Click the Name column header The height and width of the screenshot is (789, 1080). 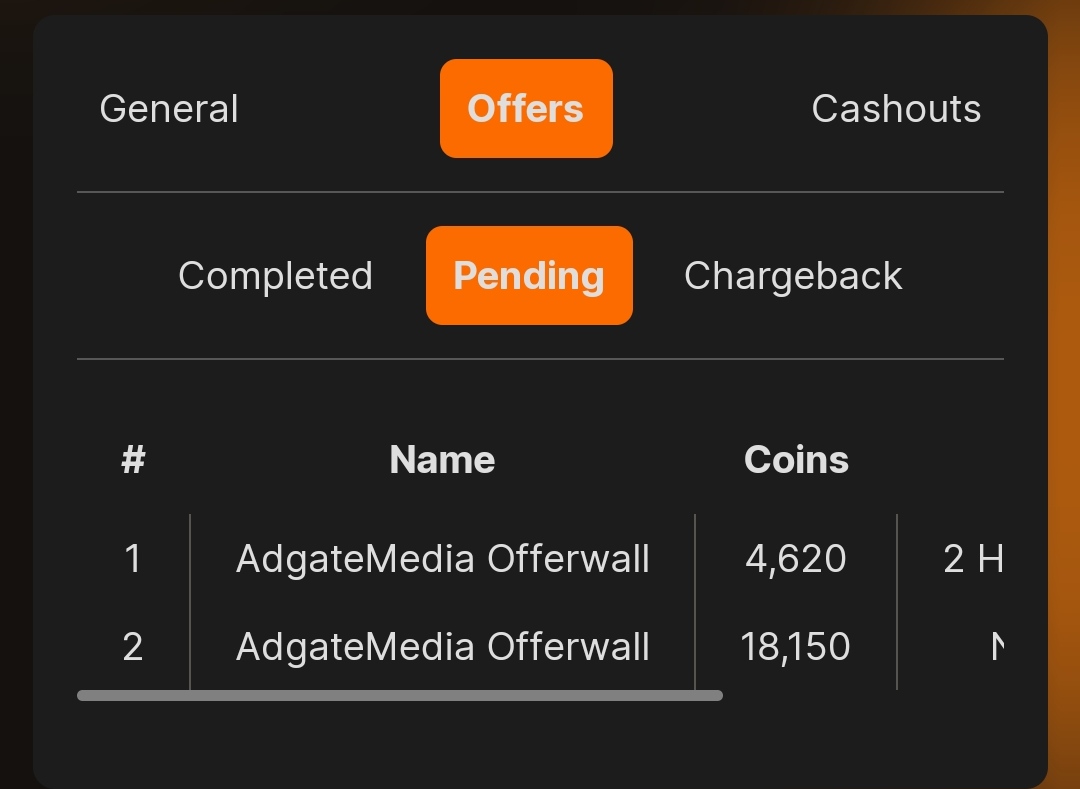(442, 460)
